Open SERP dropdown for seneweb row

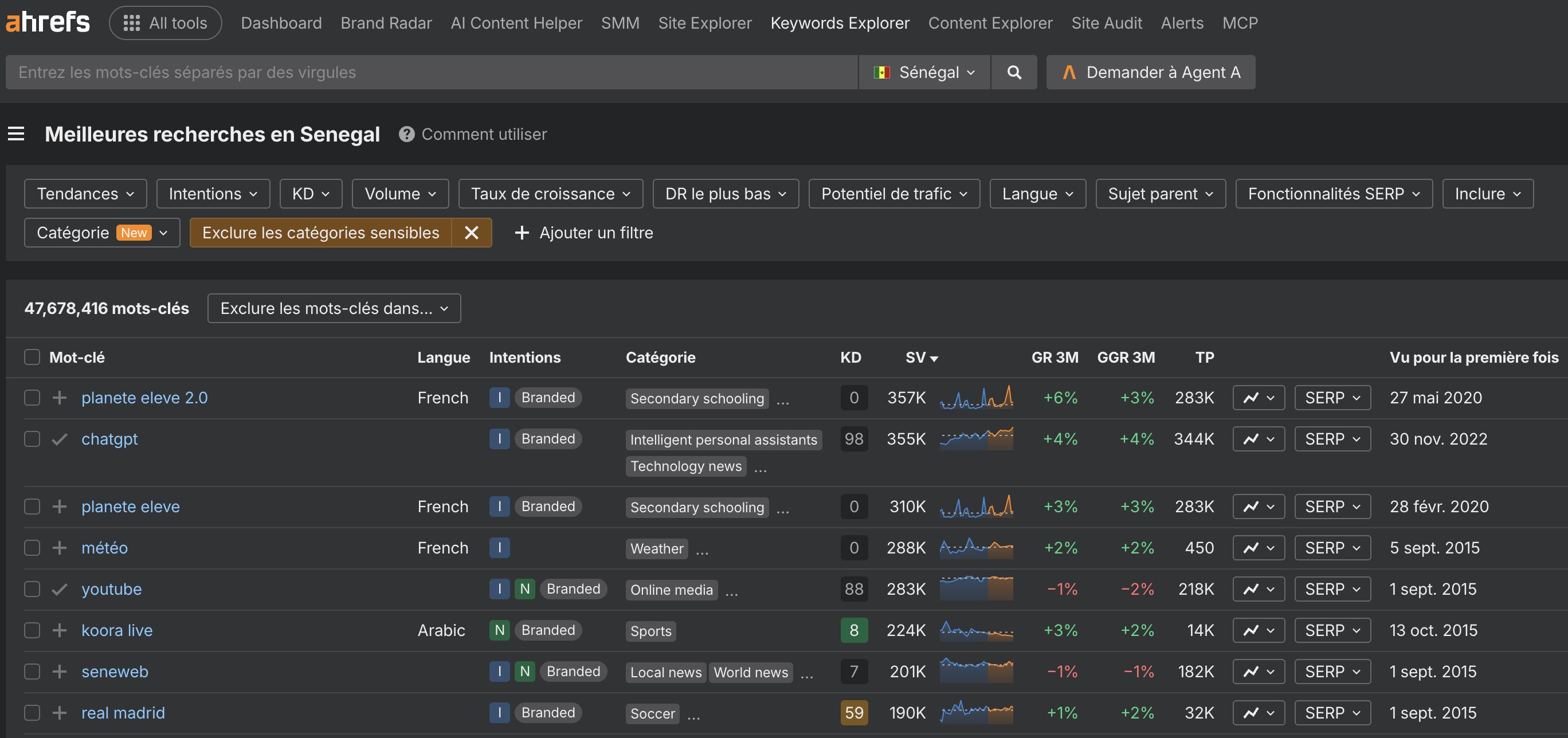coord(1332,672)
